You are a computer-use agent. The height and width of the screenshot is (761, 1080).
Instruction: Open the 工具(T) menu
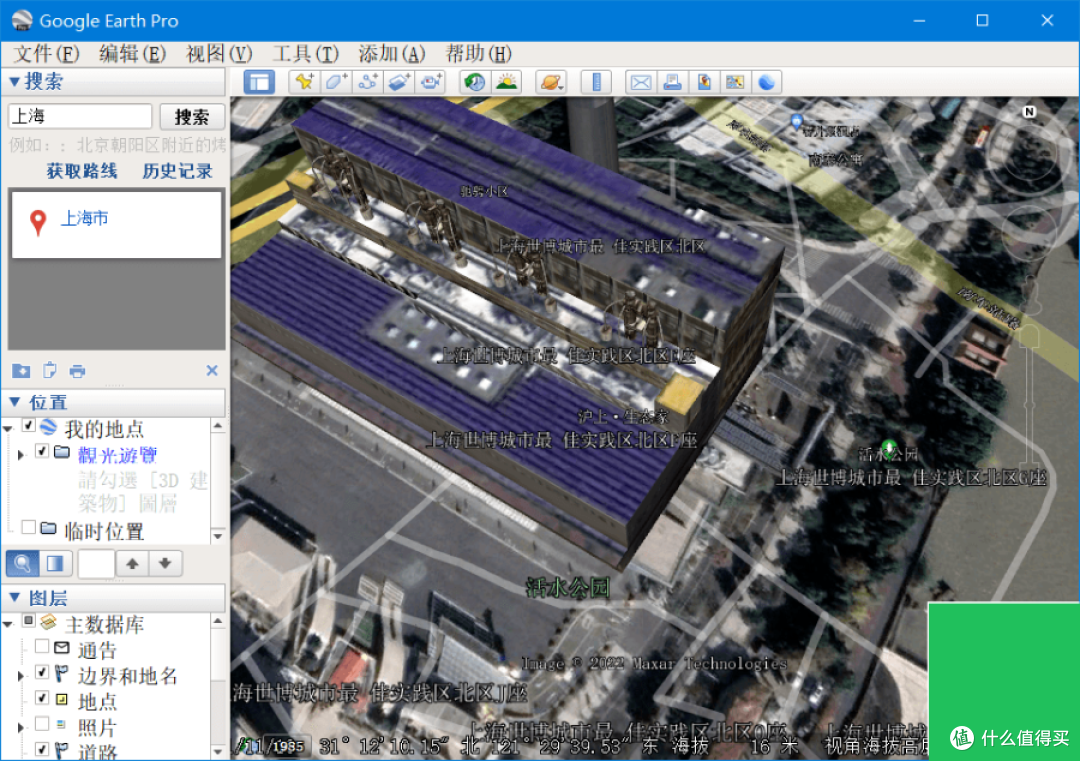[x=306, y=54]
